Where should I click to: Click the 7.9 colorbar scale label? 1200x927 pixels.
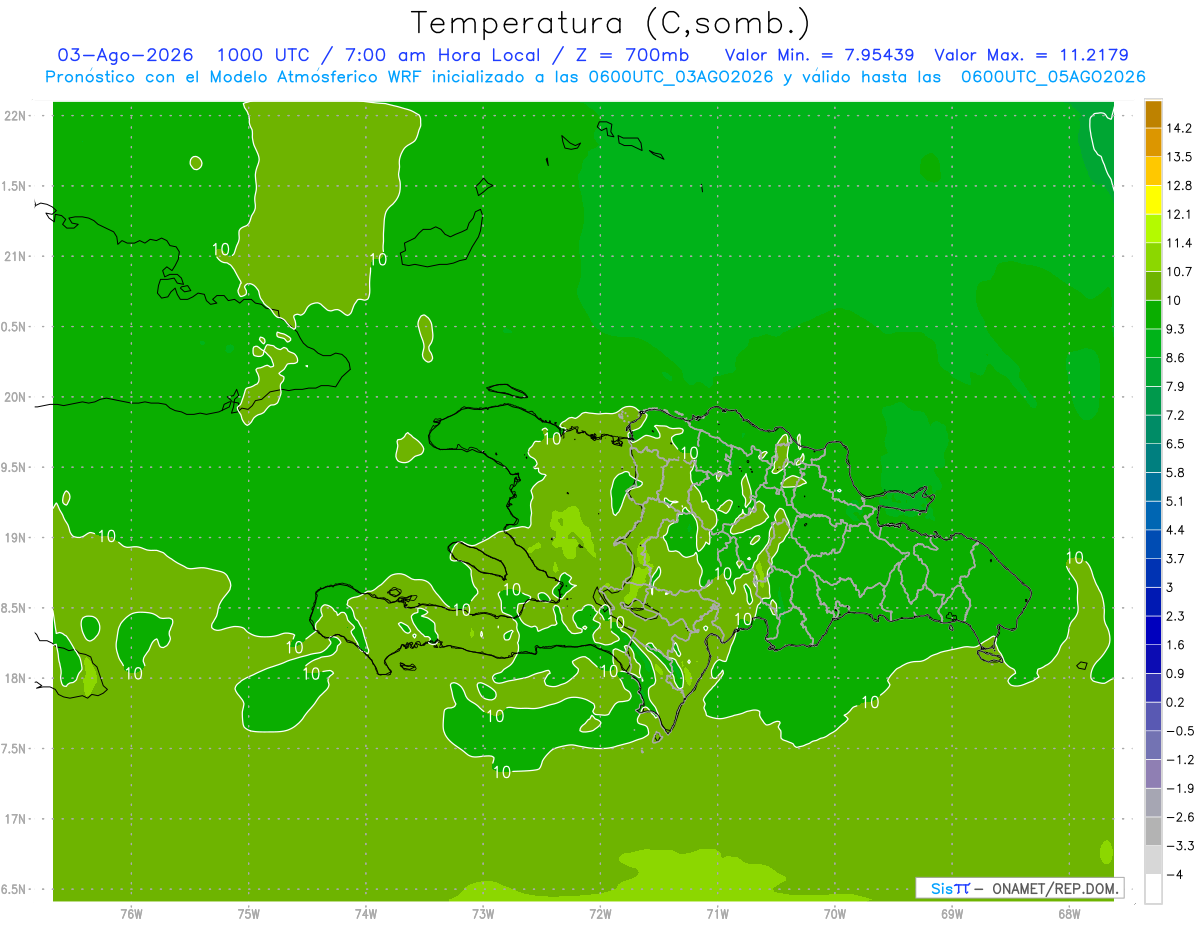1177,386
